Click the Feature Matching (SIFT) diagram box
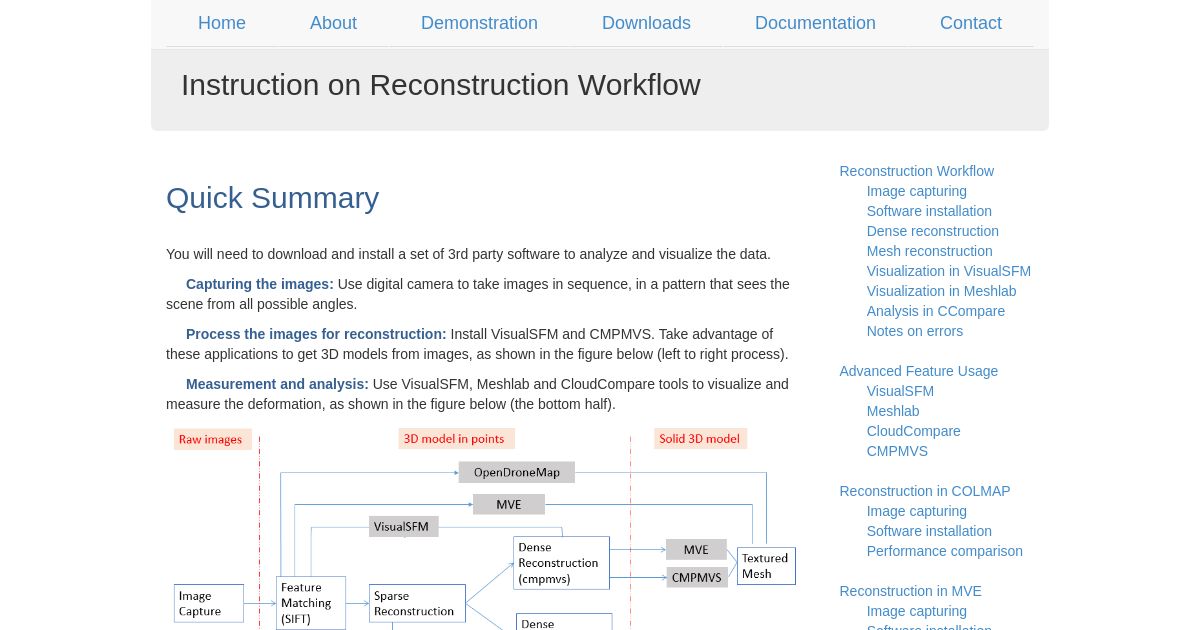 (x=311, y=603)
